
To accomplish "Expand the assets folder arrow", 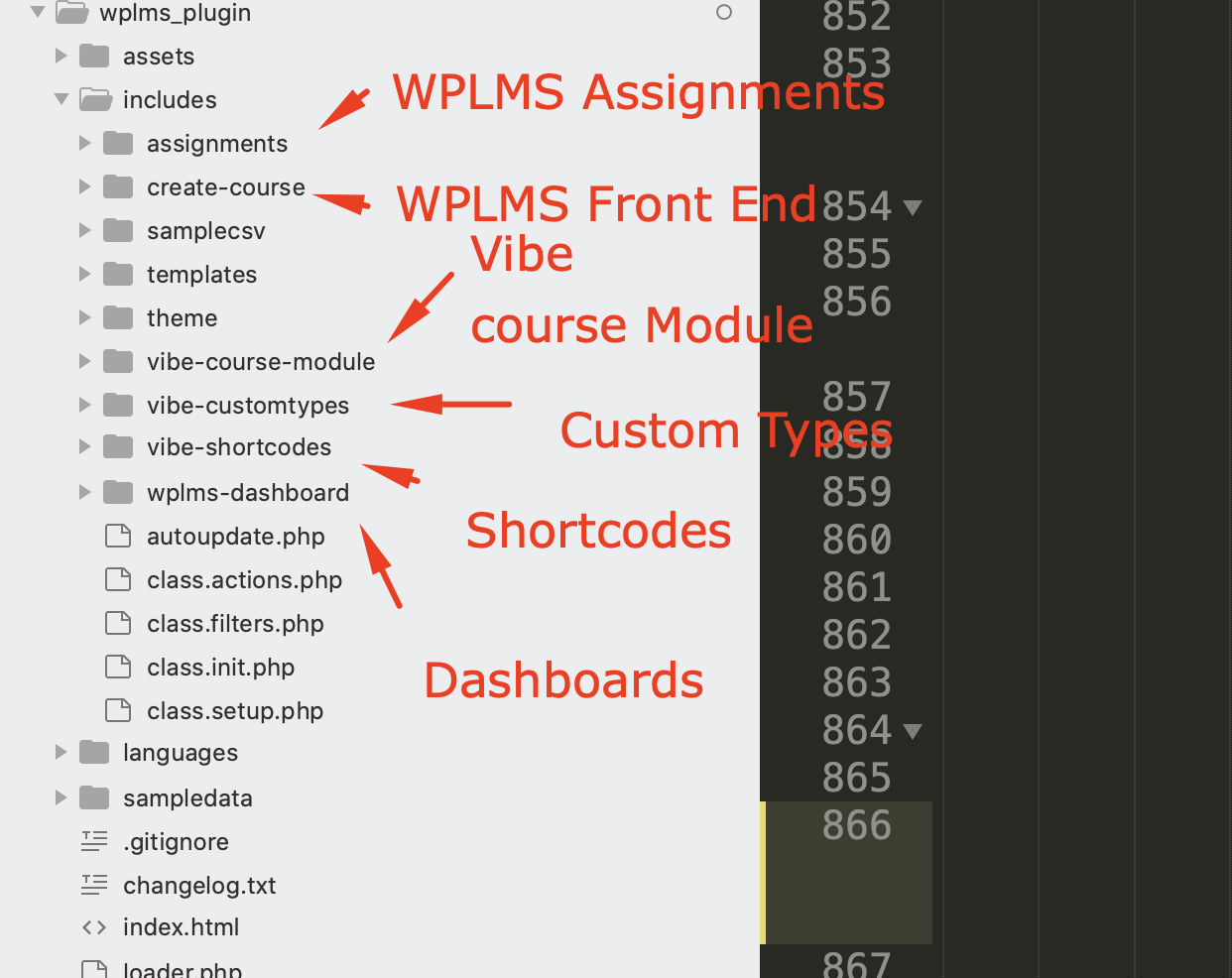I will (x=62, y=57).
